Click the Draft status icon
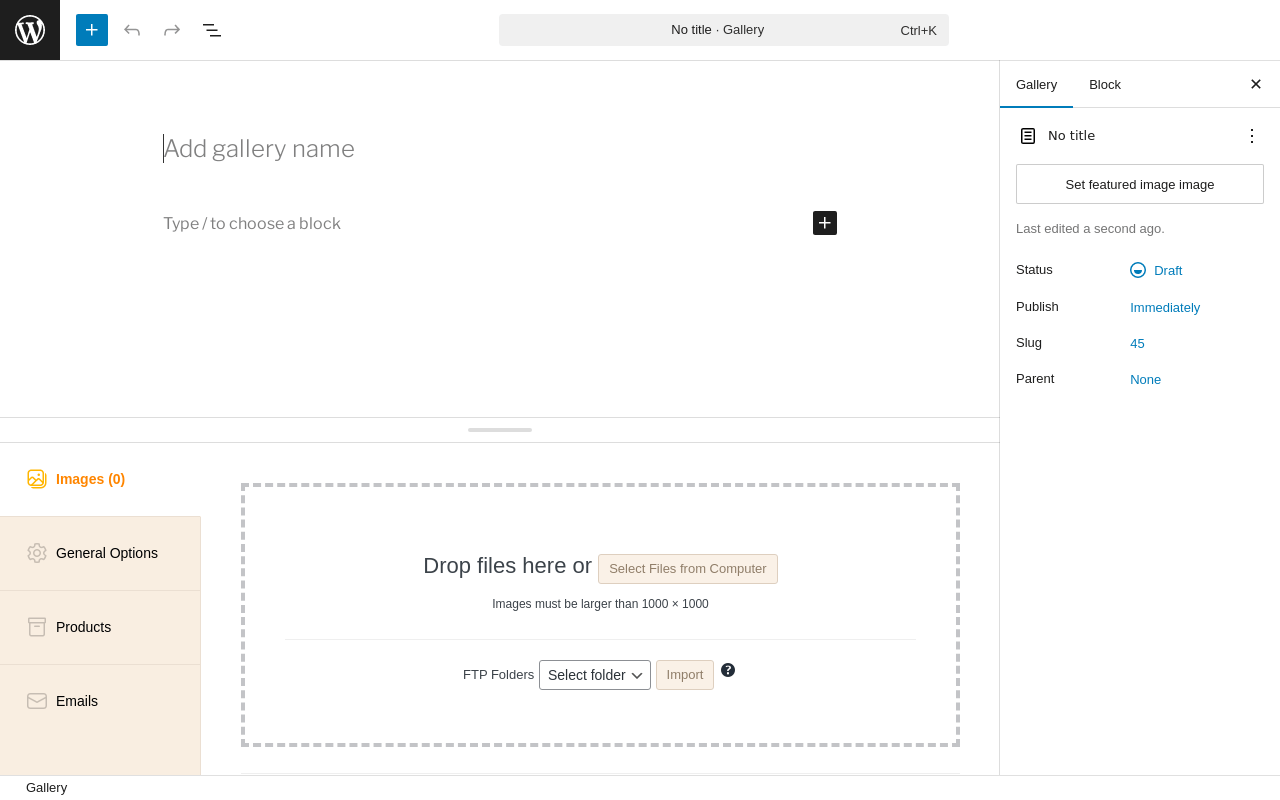Screen dimensions: 1280x800 (x=1138, y=270)
